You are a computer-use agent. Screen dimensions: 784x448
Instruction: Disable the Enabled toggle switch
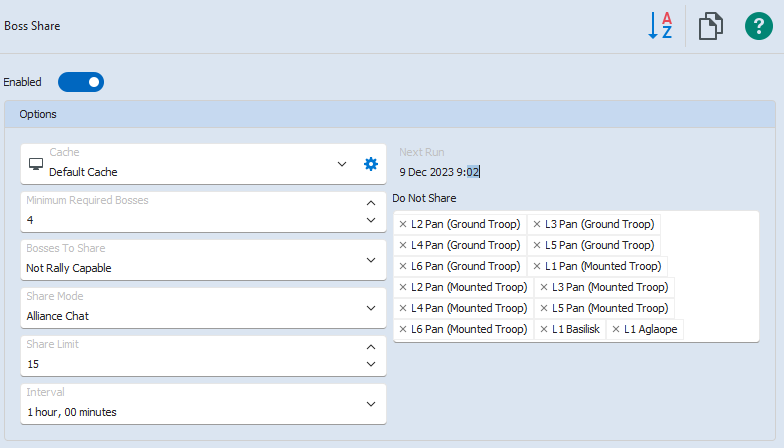(81, 82)
